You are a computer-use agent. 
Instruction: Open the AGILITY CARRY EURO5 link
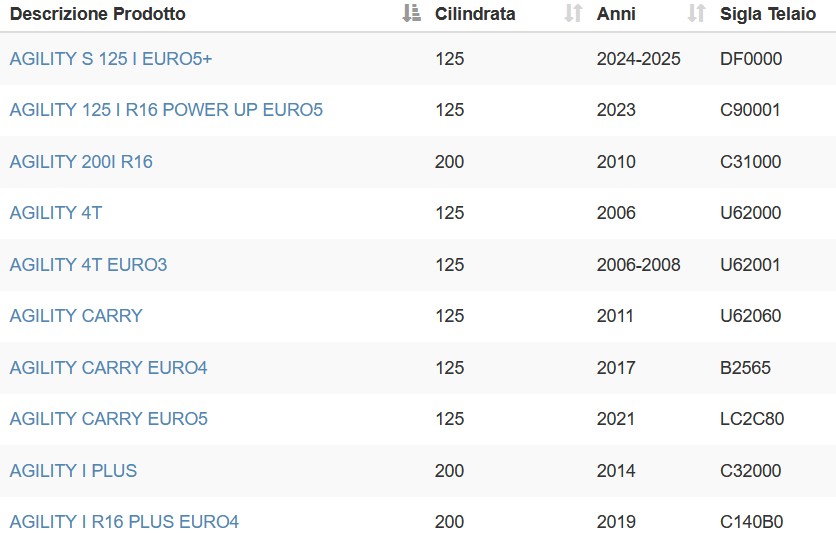tap(108, 418)
